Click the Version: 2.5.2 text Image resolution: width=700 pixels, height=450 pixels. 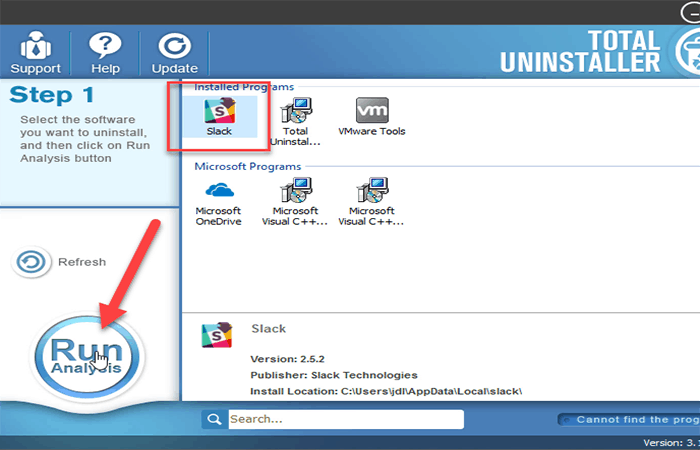pyautogui.click(x=288, y=359)
